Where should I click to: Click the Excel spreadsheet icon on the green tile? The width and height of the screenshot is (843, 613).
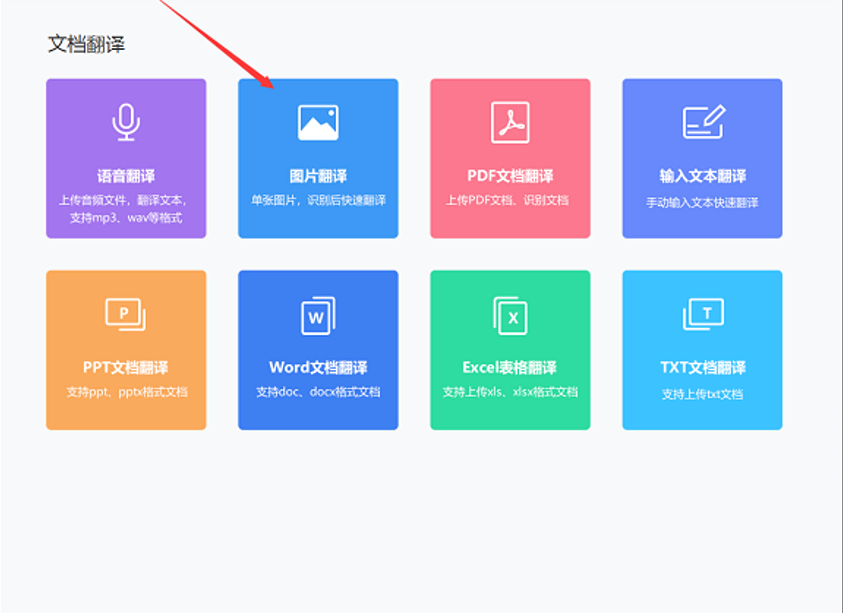[510, 315]
